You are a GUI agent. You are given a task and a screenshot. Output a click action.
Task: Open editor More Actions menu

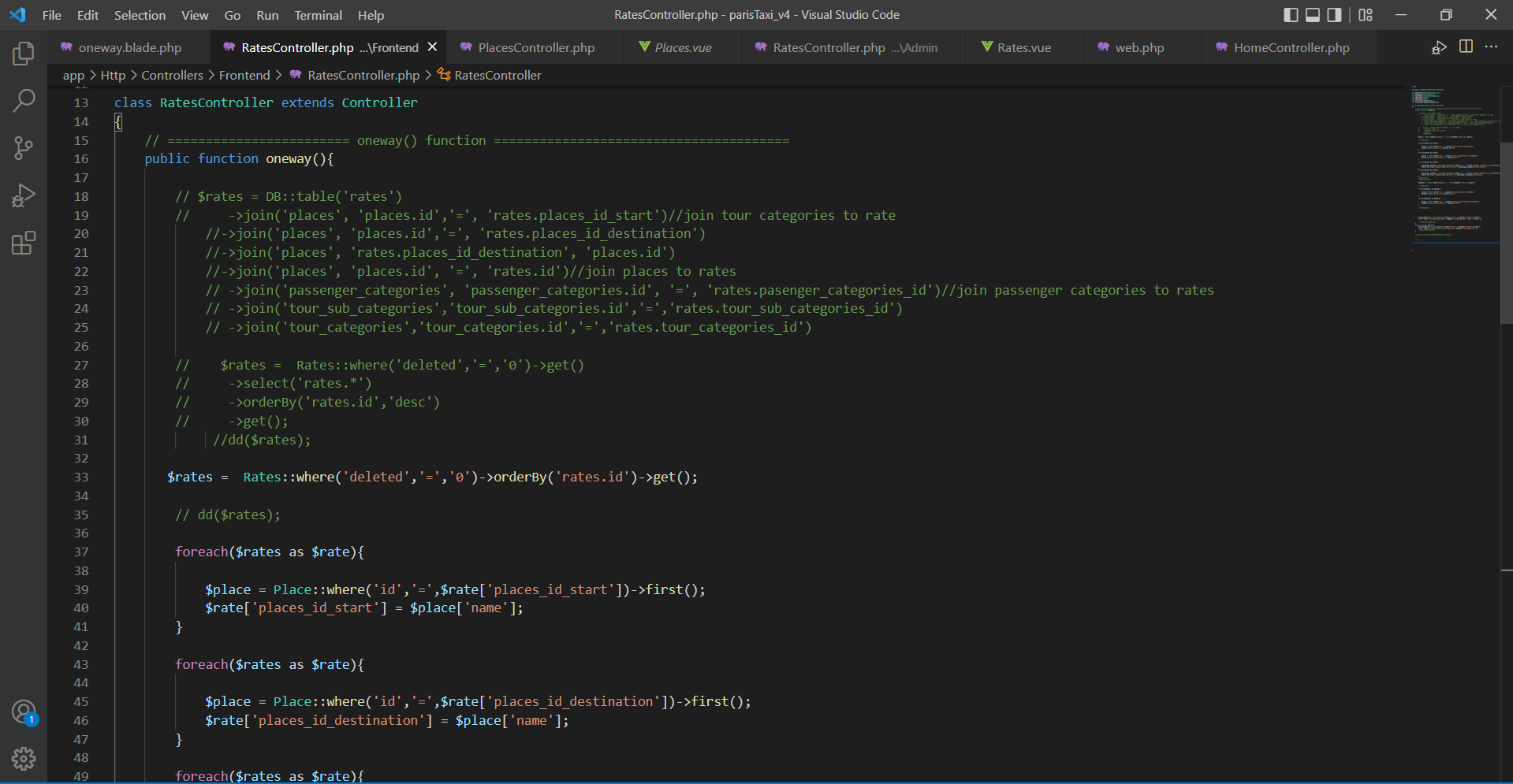pyautogui.click(x=1491, y=47)
